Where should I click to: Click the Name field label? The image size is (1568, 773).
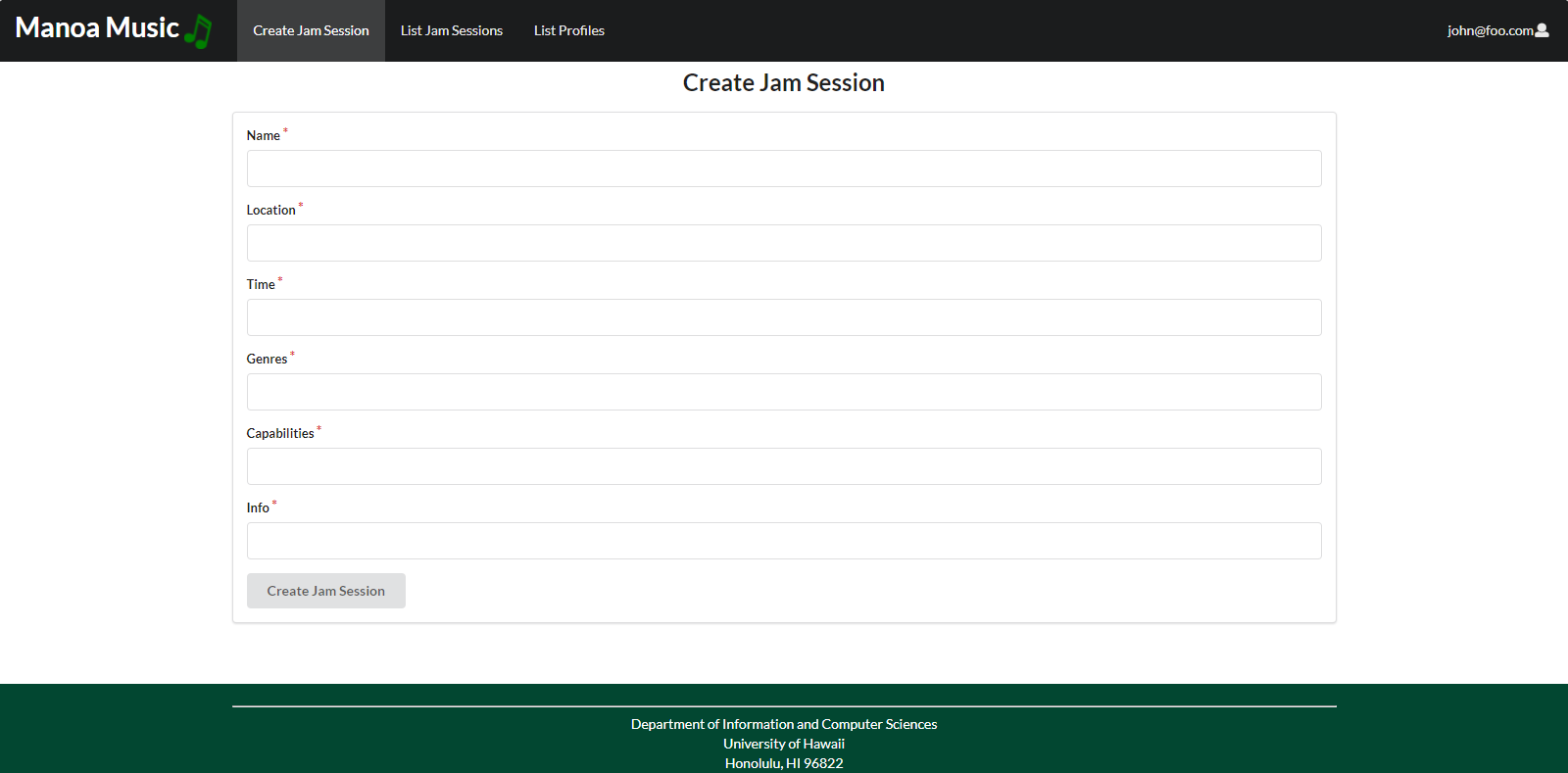(264, 135)
